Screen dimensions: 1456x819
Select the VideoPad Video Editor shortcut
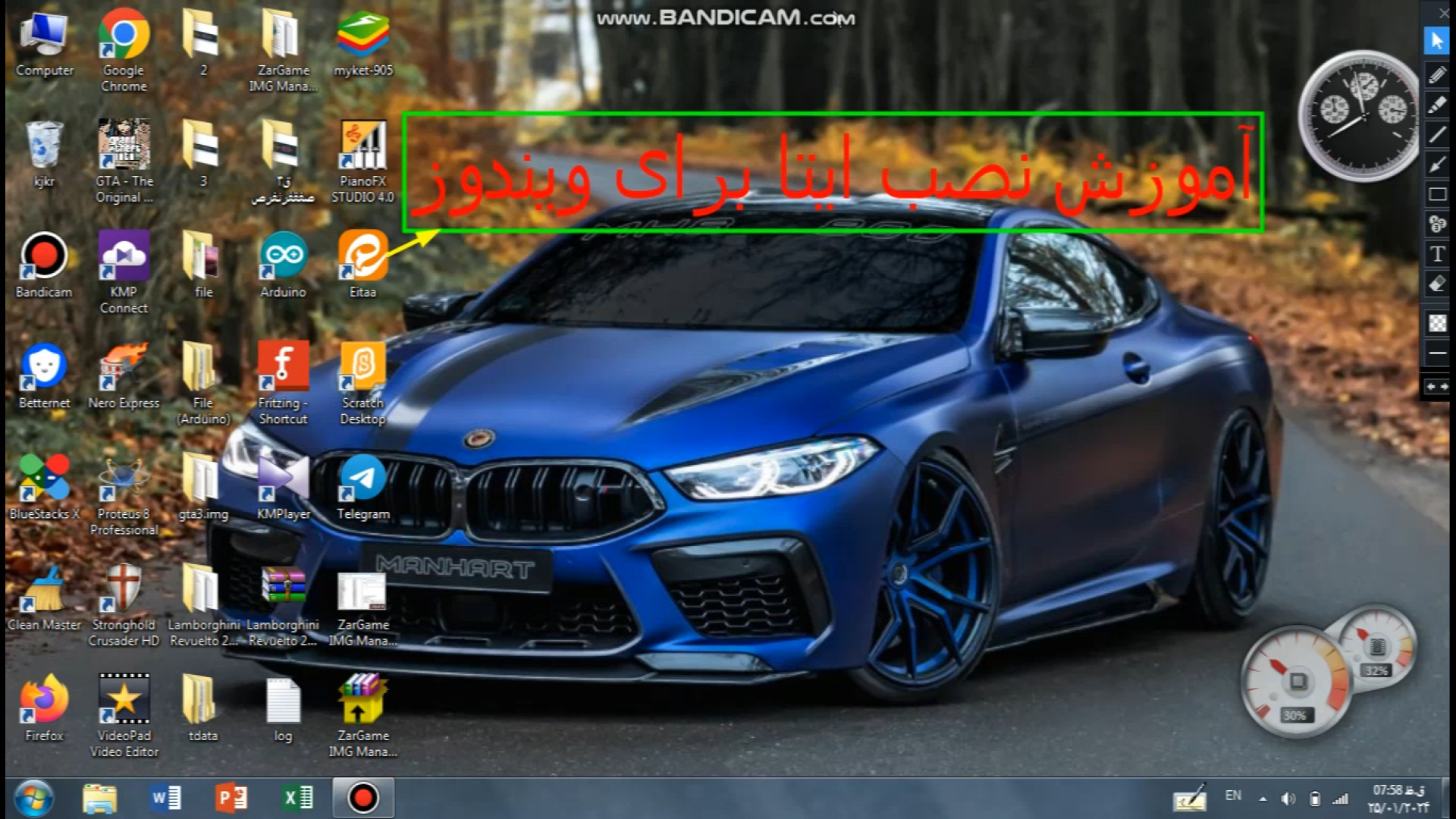(x=124, y=714)
